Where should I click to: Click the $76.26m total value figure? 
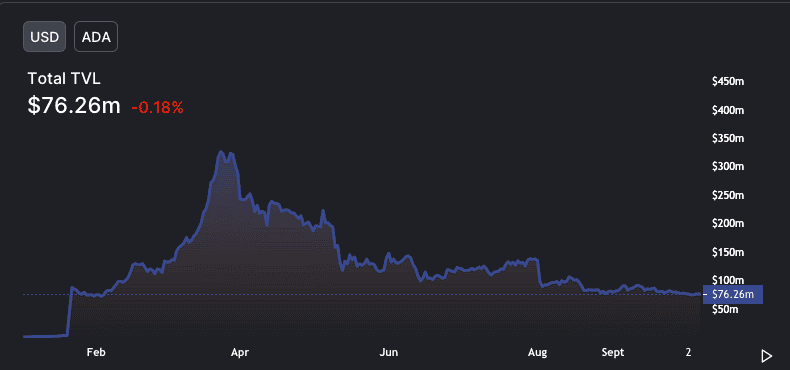coord(74,106)
